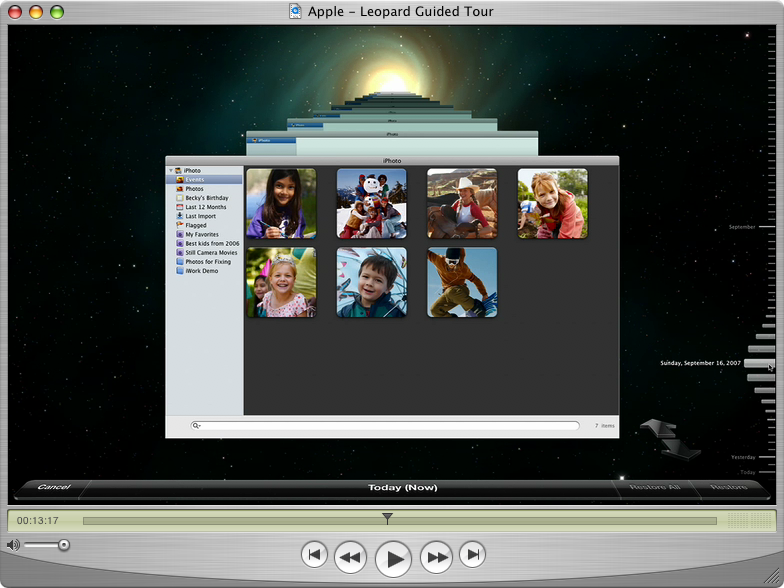Click the Today (Now) label
Screen dimensions: 784x588
[x=402, y=487]
